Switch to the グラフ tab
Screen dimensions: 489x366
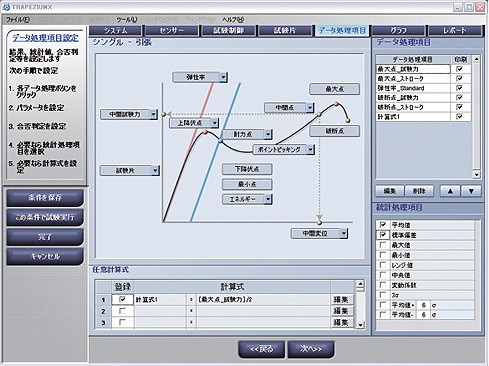pos(398,31)
